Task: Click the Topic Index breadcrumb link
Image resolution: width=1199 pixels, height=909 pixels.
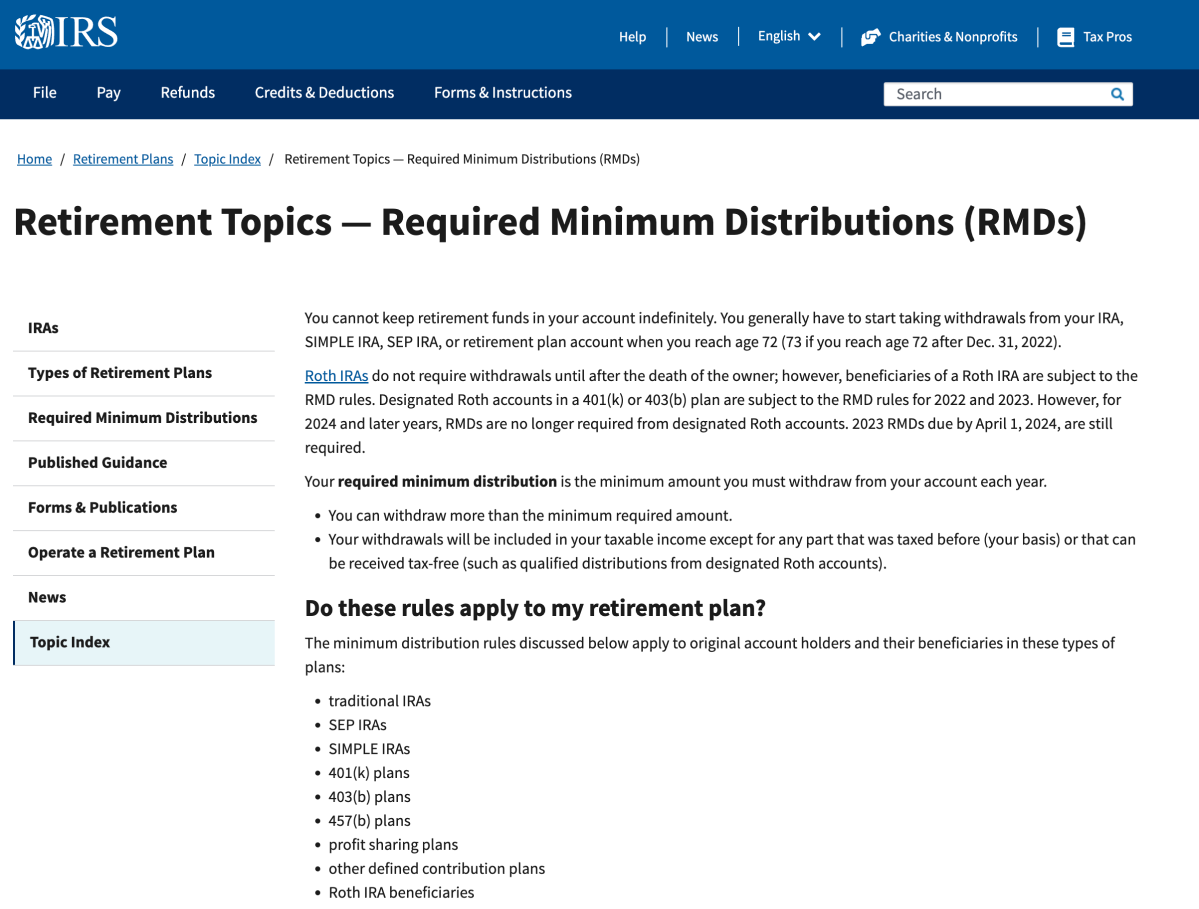Action: pyautogui.click(x=227, y=159)
